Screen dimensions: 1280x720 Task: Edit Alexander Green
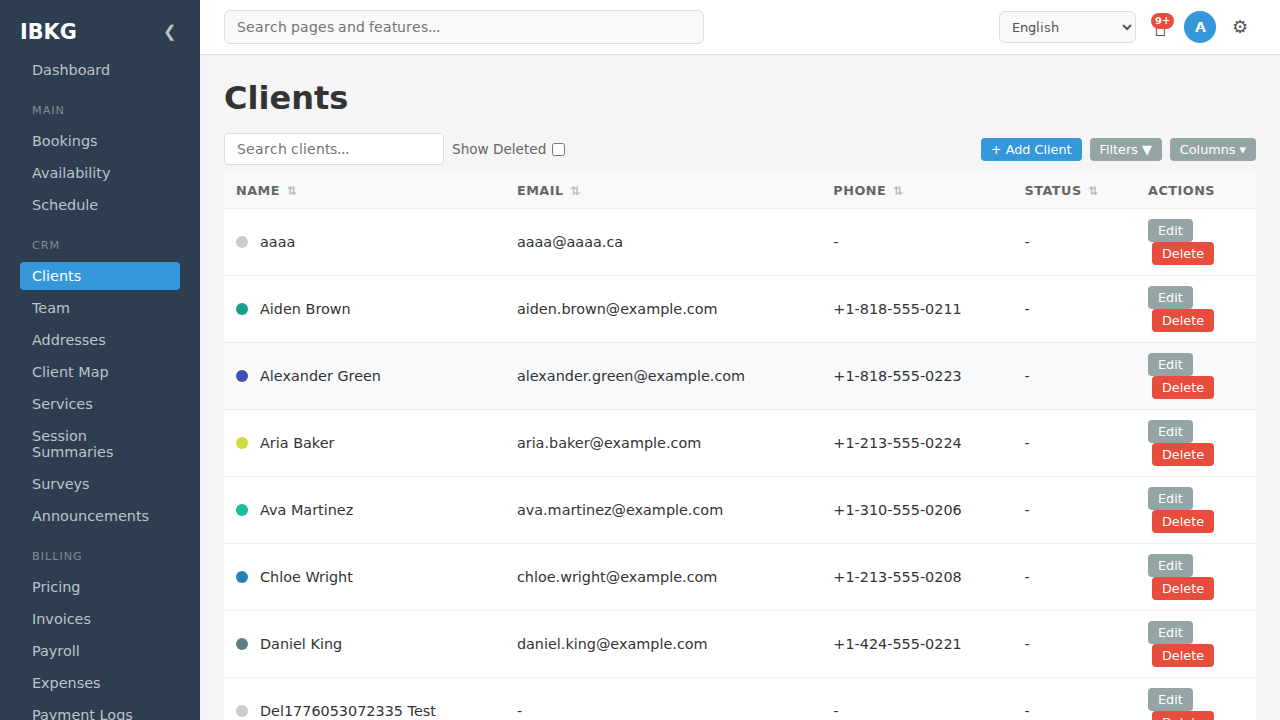(x=1170, y=365)
